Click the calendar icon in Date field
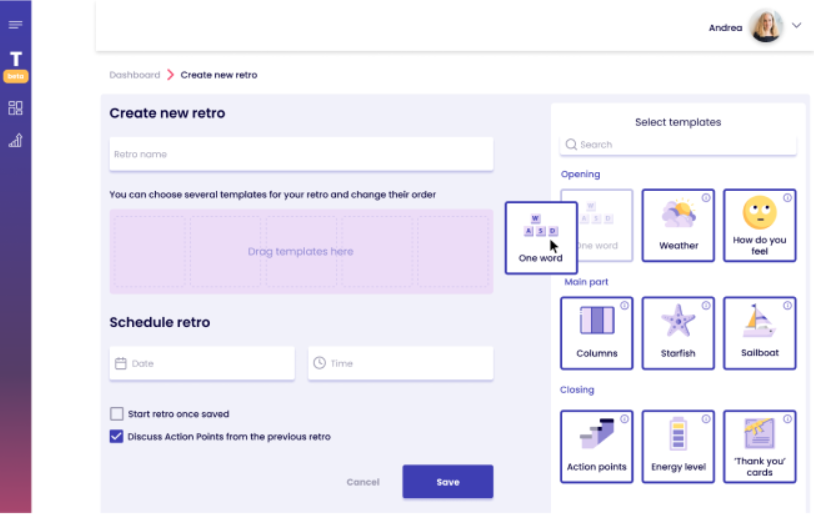Image resolution: width=814 pixels, height=514 pixels. [120, 363]
